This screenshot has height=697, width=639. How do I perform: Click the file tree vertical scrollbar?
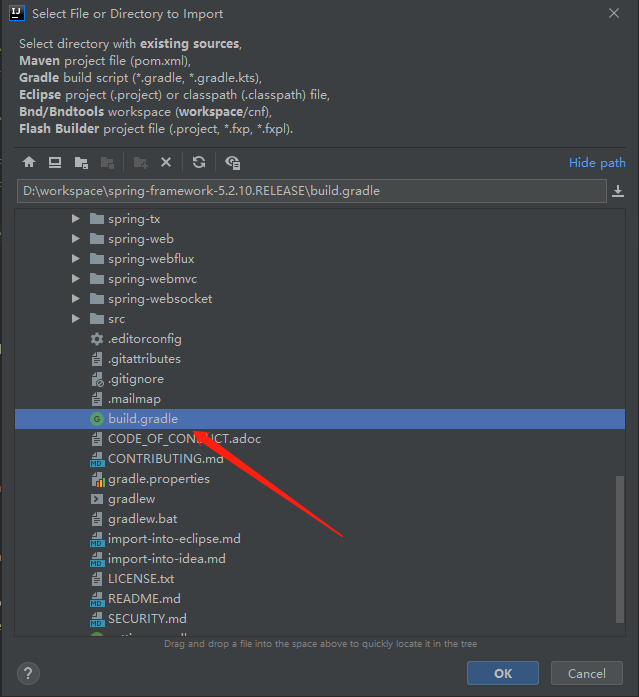[x=620, y=549]
